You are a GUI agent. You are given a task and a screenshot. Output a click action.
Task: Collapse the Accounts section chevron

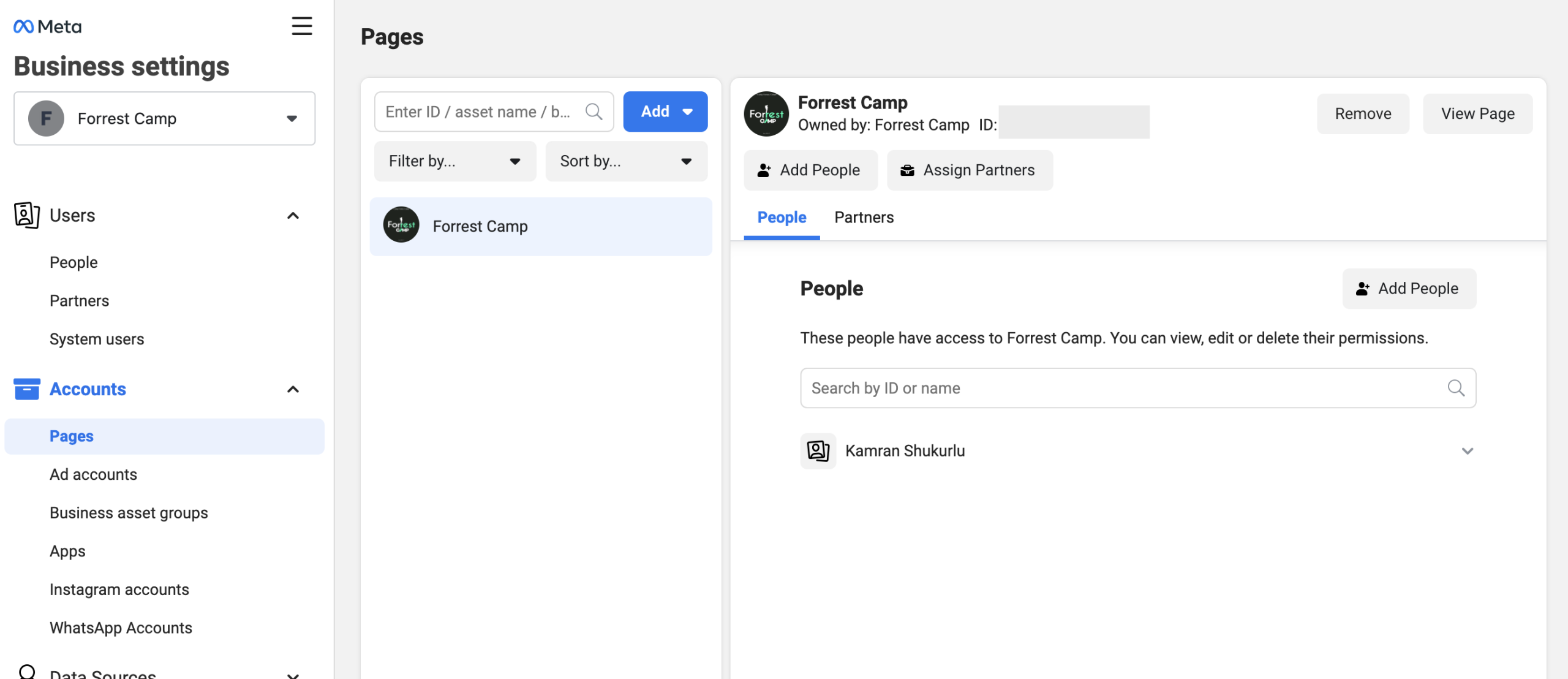293,390
